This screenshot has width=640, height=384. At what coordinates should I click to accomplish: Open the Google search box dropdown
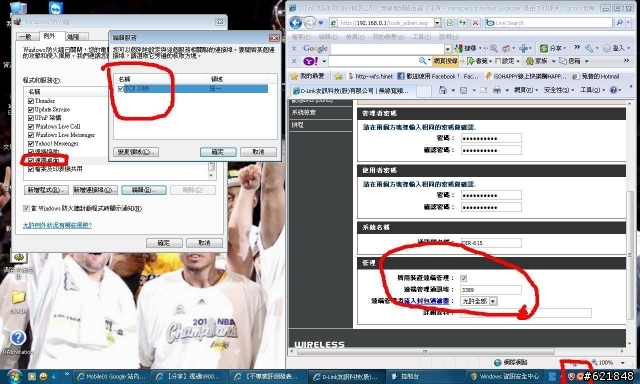click(448, 49)
